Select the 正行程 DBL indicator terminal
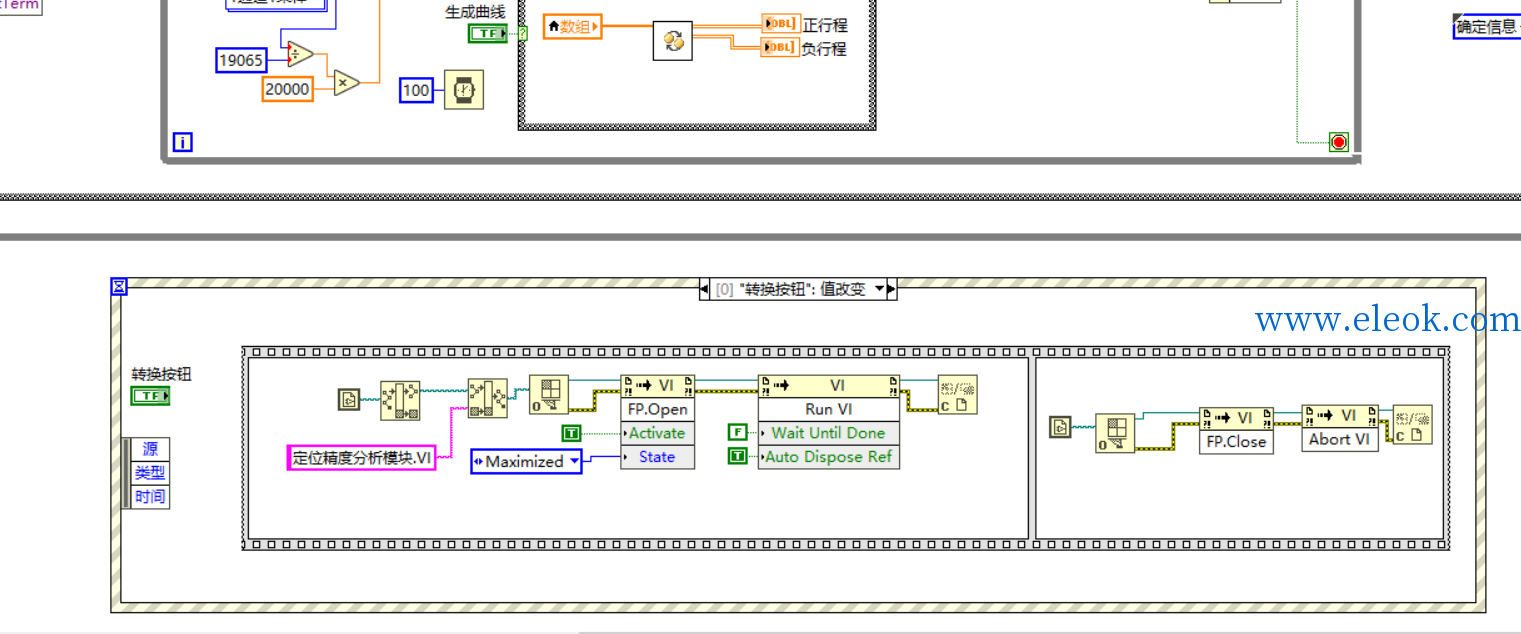 pos(780,23)
